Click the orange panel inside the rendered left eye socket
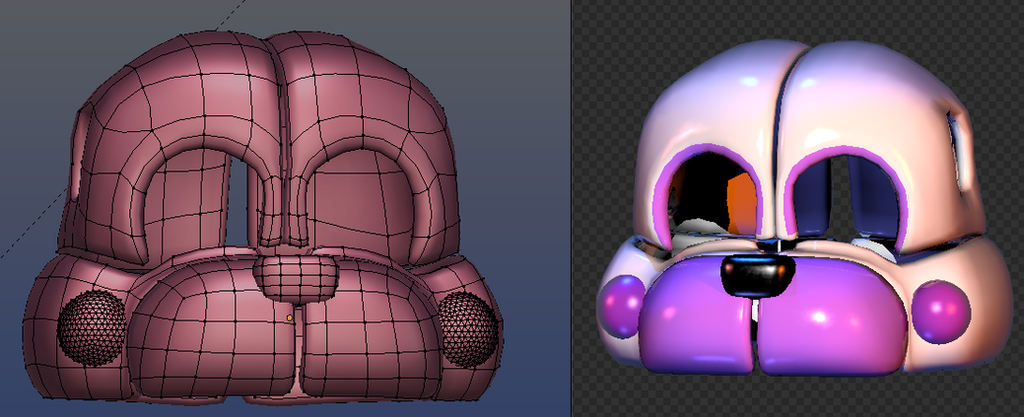 coord(741,203)
